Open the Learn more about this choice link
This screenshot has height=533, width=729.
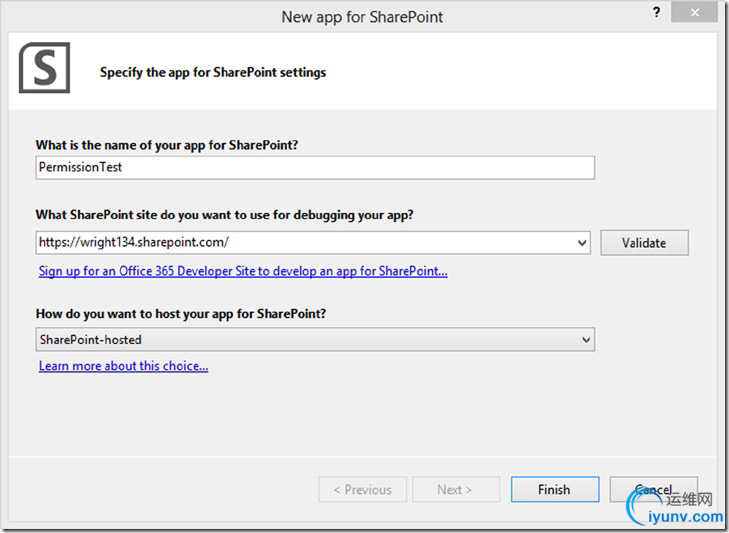click(x=123, y=366)
